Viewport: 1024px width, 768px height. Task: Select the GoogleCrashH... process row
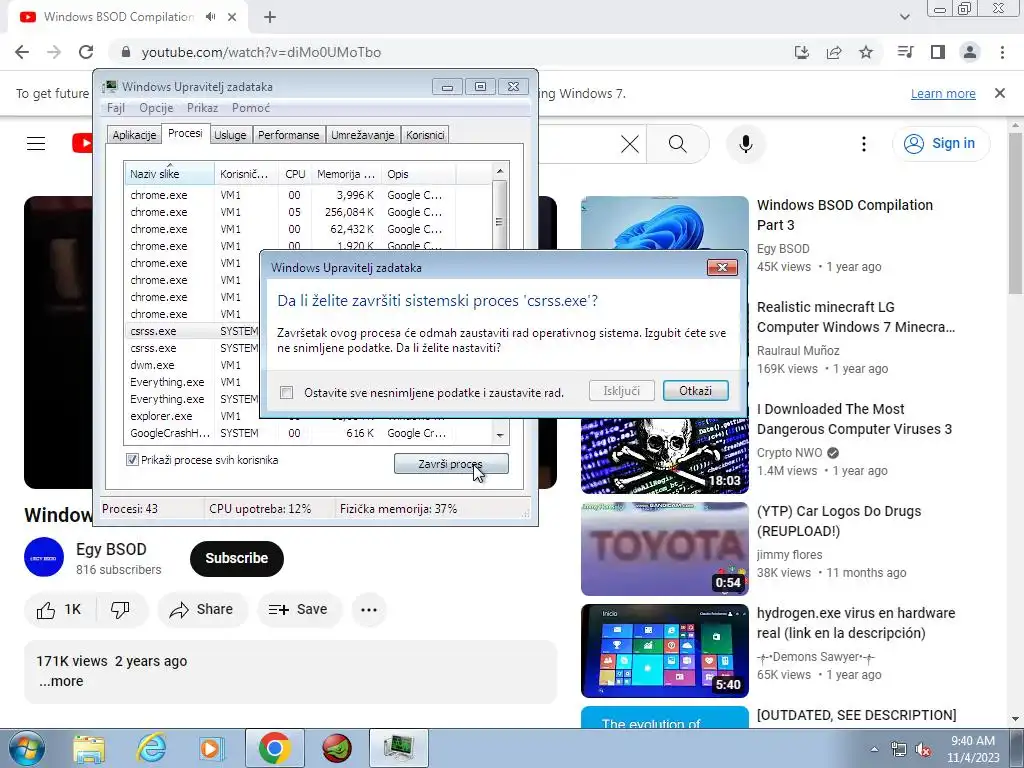tap(310, 433)
